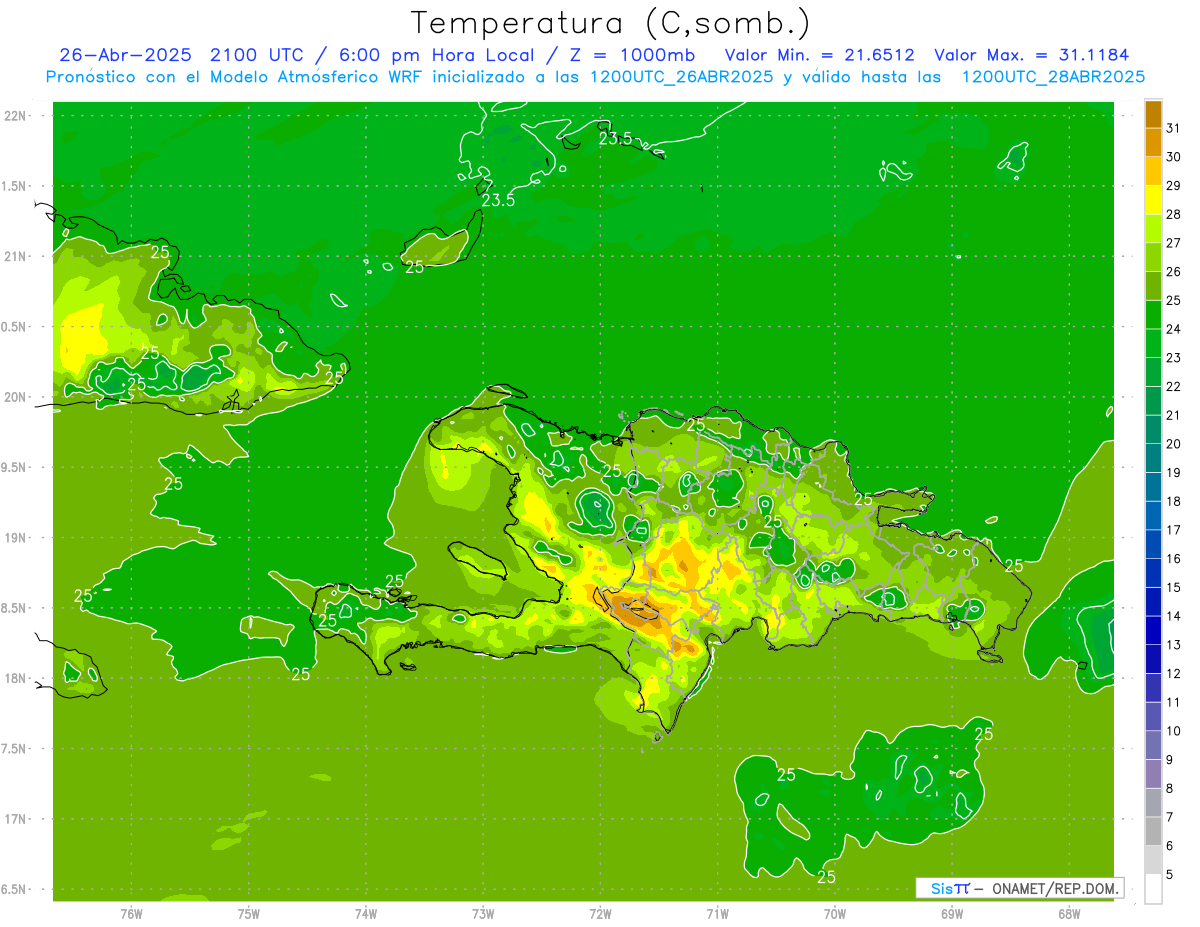
Task: Click the "ONAMET/REP.DOM." credit label
Action: point(1054,888)
